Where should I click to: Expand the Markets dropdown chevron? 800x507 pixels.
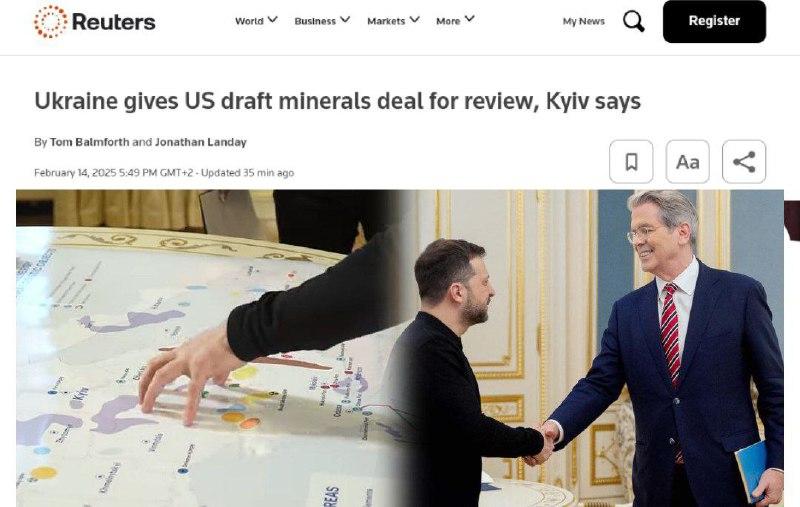pos(414,19)
